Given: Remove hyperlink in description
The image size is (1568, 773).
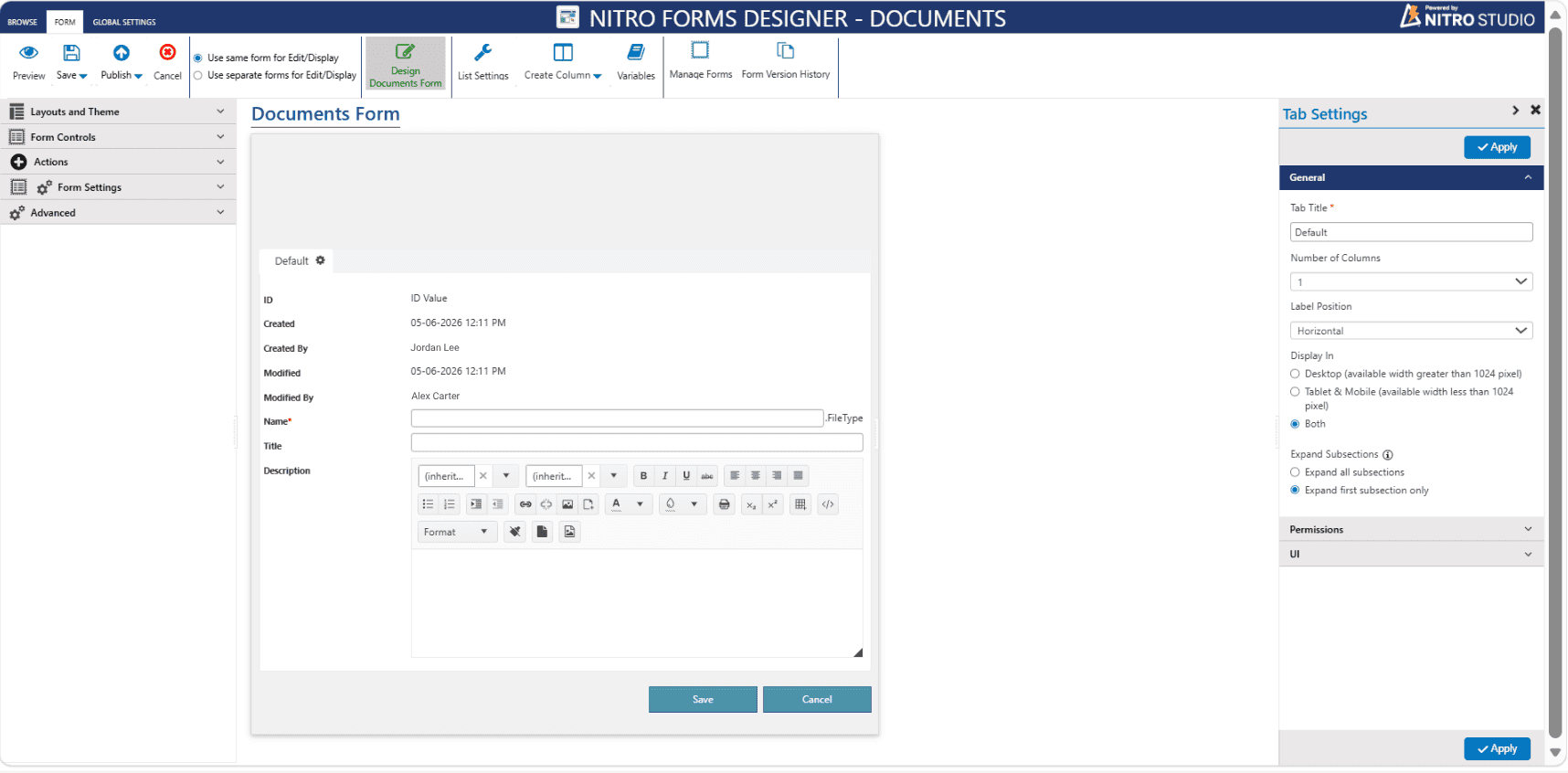Looking at the screenshot, I should coord(546,504).
